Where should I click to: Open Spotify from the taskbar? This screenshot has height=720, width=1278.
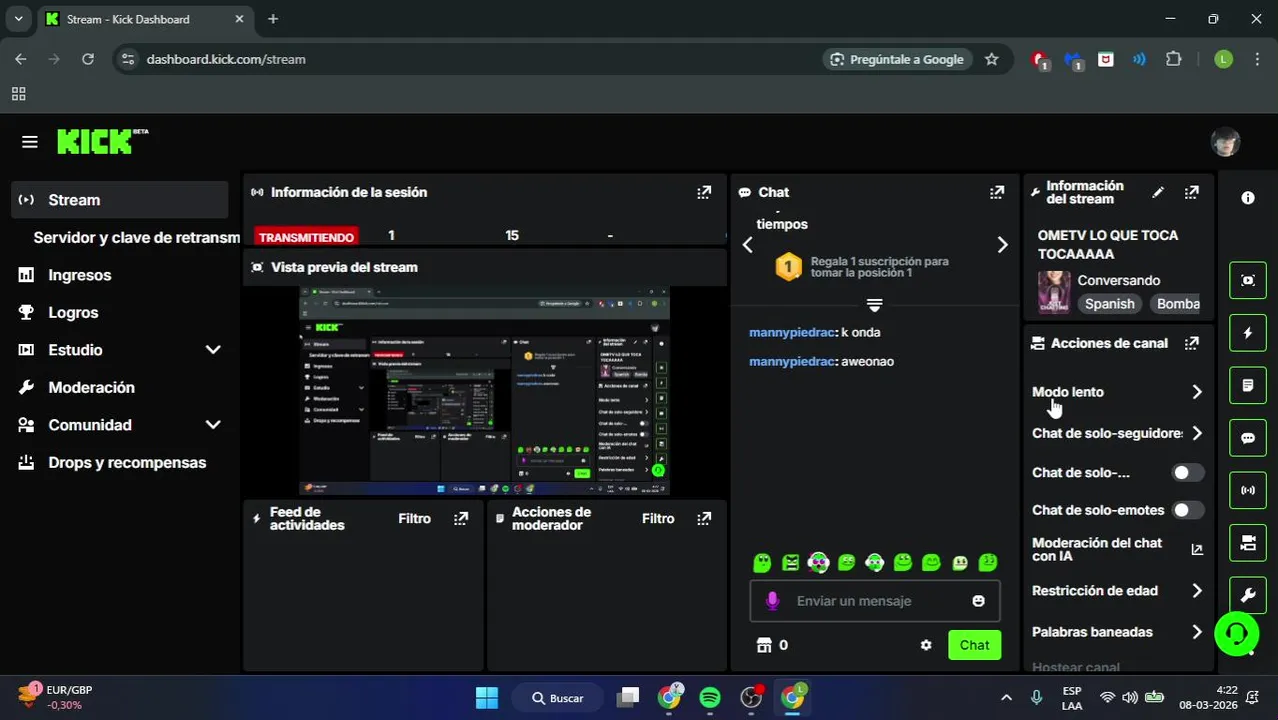coord(710,698)
